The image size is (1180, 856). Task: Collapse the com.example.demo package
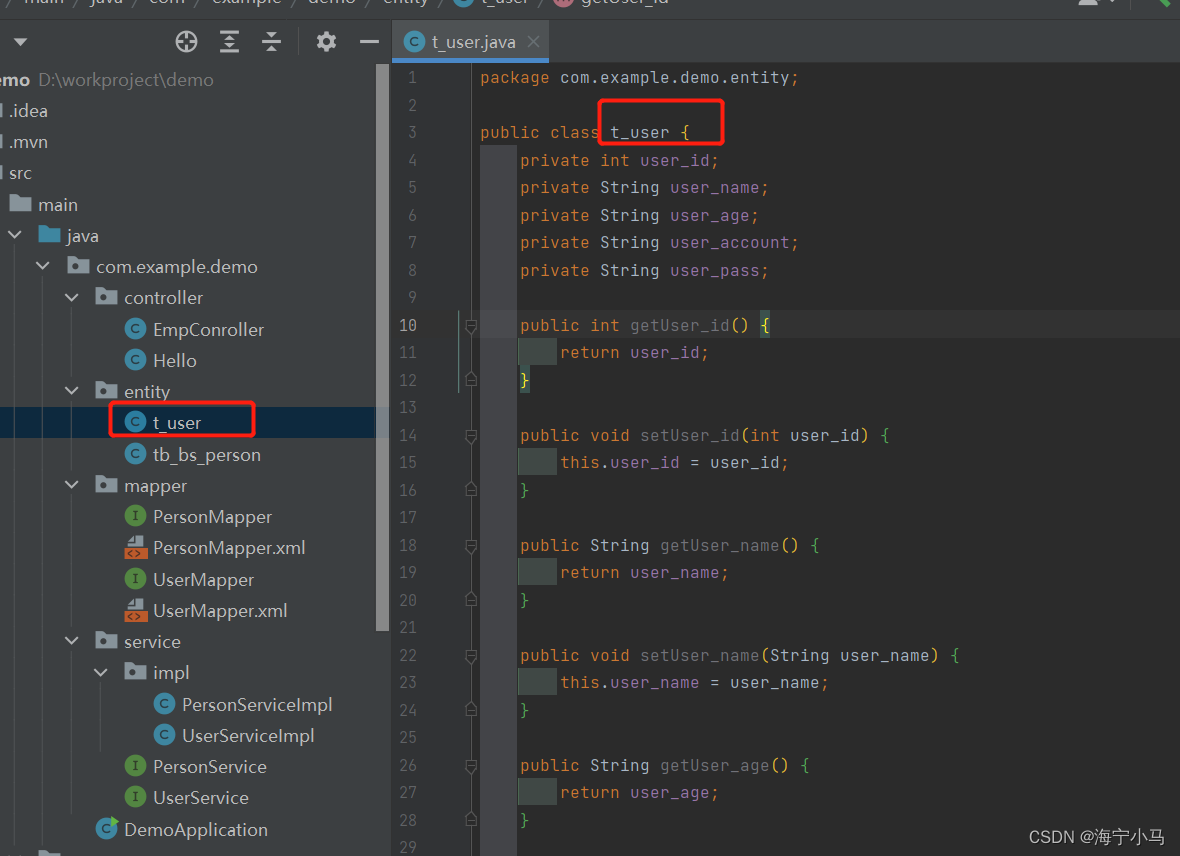pos(43,266)
